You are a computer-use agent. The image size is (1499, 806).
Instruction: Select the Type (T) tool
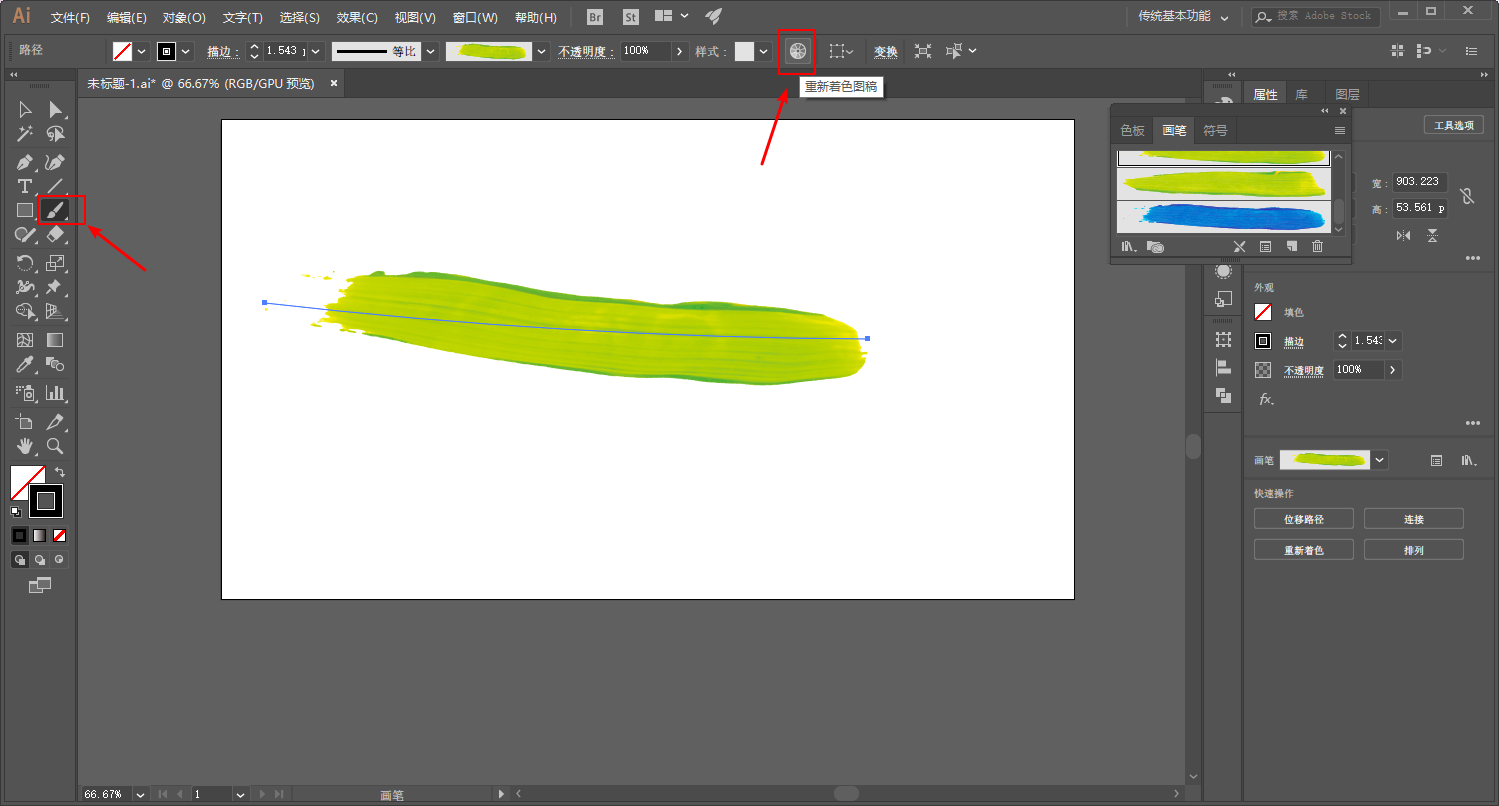point(25,186)
